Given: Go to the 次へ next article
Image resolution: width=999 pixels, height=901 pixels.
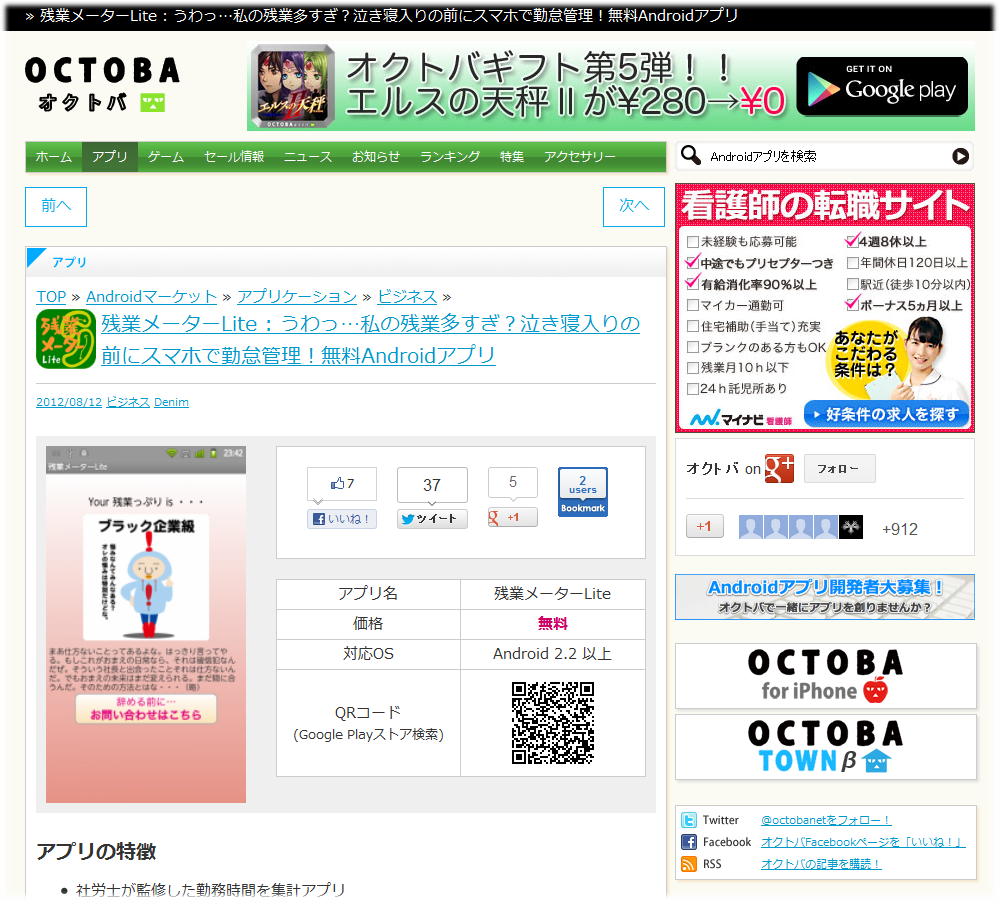Looking at the screenshot, I should pyautogui.click(x=634, y=207).
